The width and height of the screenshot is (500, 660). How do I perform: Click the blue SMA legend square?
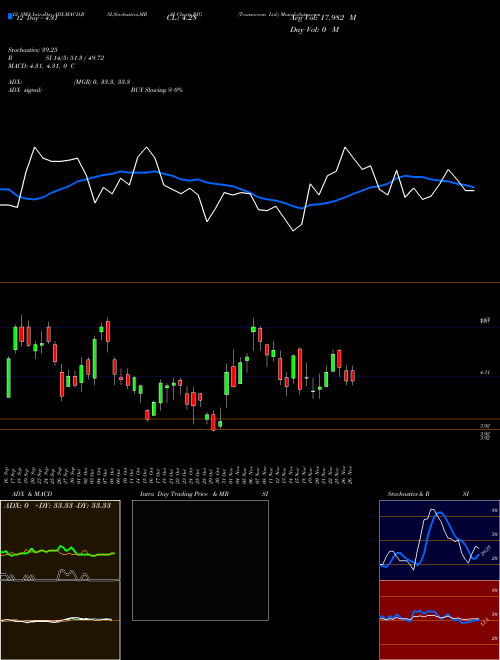10,16
